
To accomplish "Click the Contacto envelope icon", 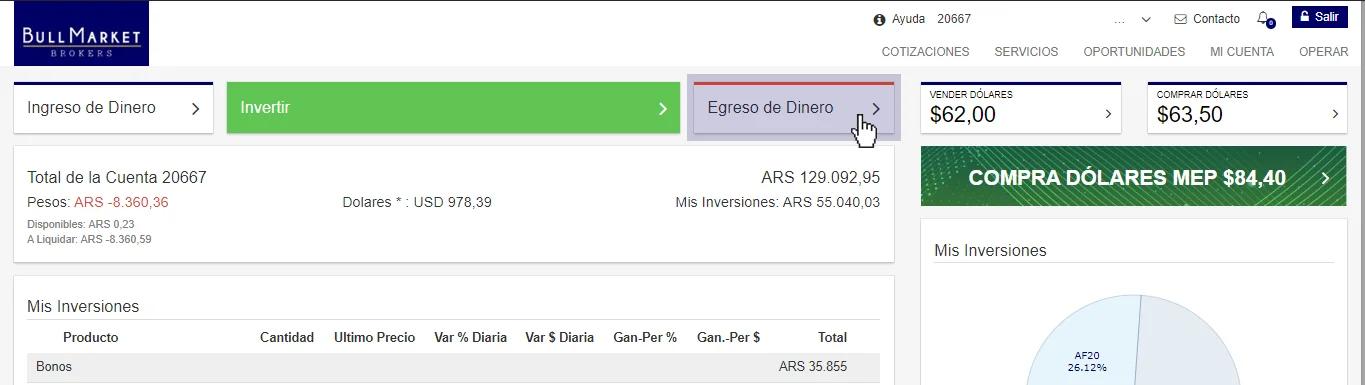I will (x=1180, y=19).
